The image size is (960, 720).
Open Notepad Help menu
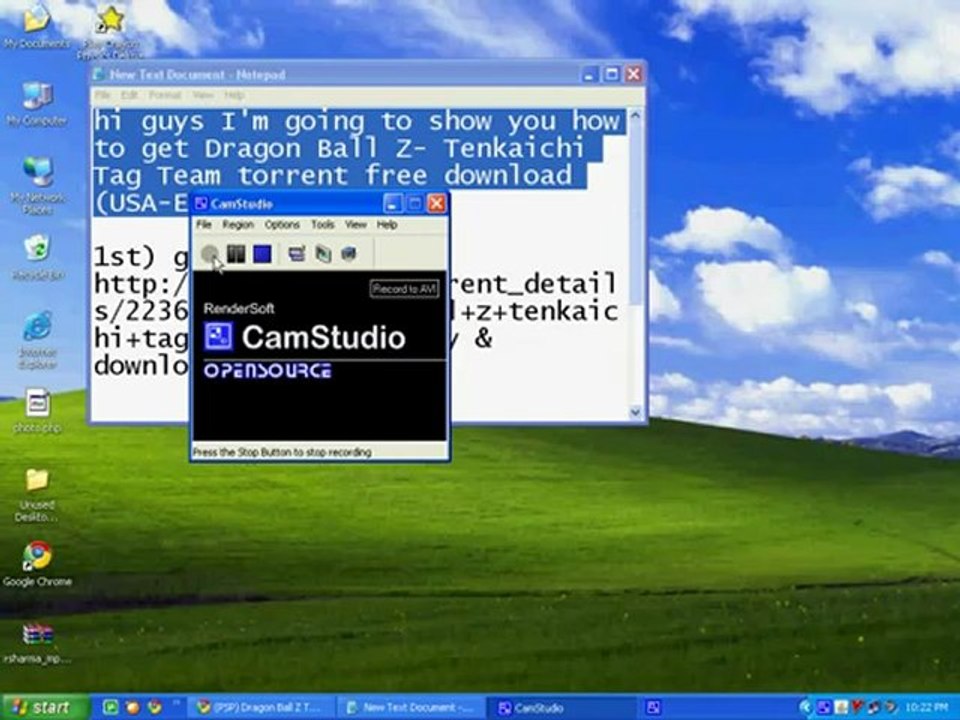point(234,95)
